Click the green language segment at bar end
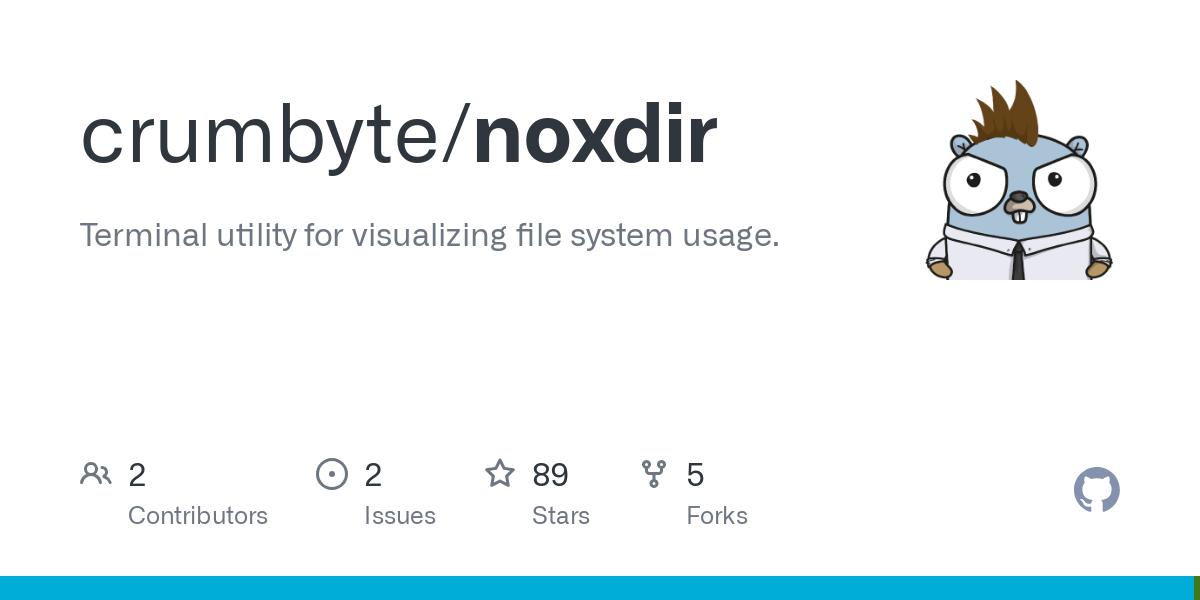This screenshot has width=1200, height=600. tap(1196, 588)
